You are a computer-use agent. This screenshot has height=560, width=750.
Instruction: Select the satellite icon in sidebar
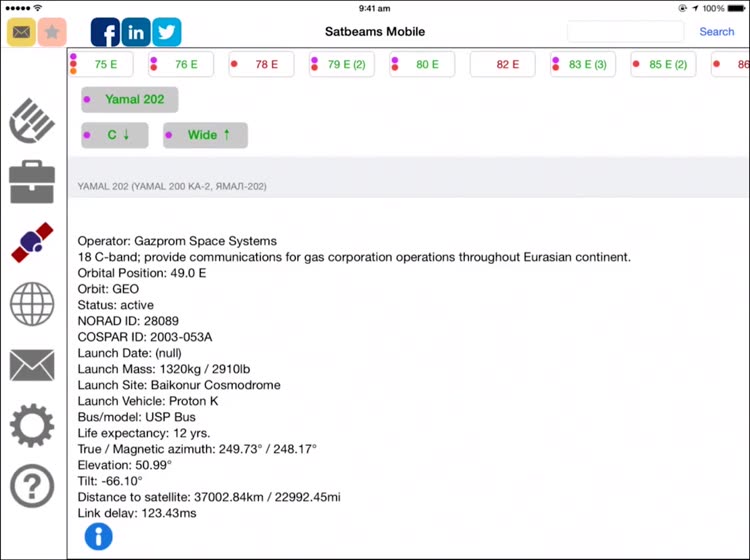[32, 242]
